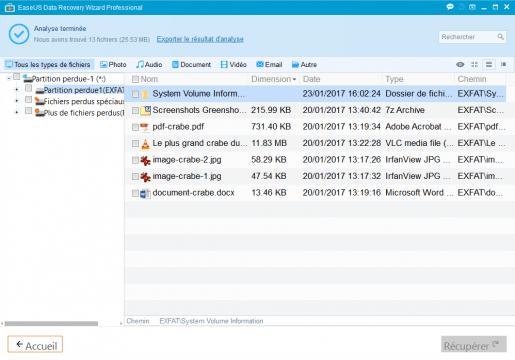Click the Récupérer button

474,344
